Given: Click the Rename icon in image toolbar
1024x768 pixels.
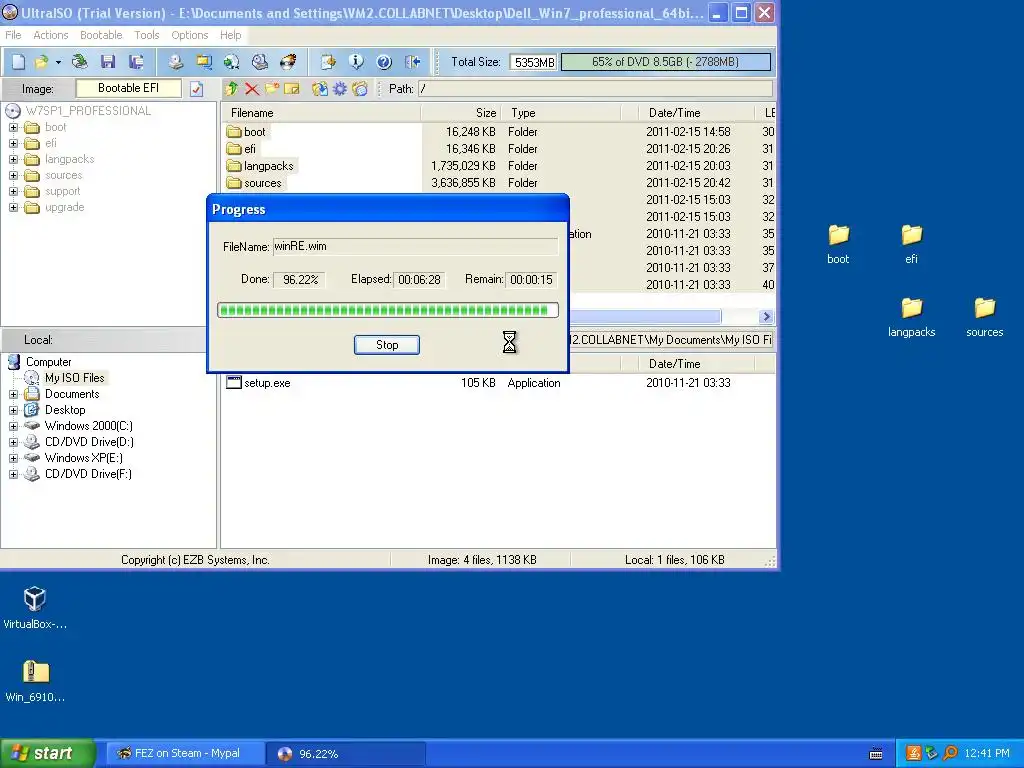Looking at the screenshot, I should (x=292, y=89).
